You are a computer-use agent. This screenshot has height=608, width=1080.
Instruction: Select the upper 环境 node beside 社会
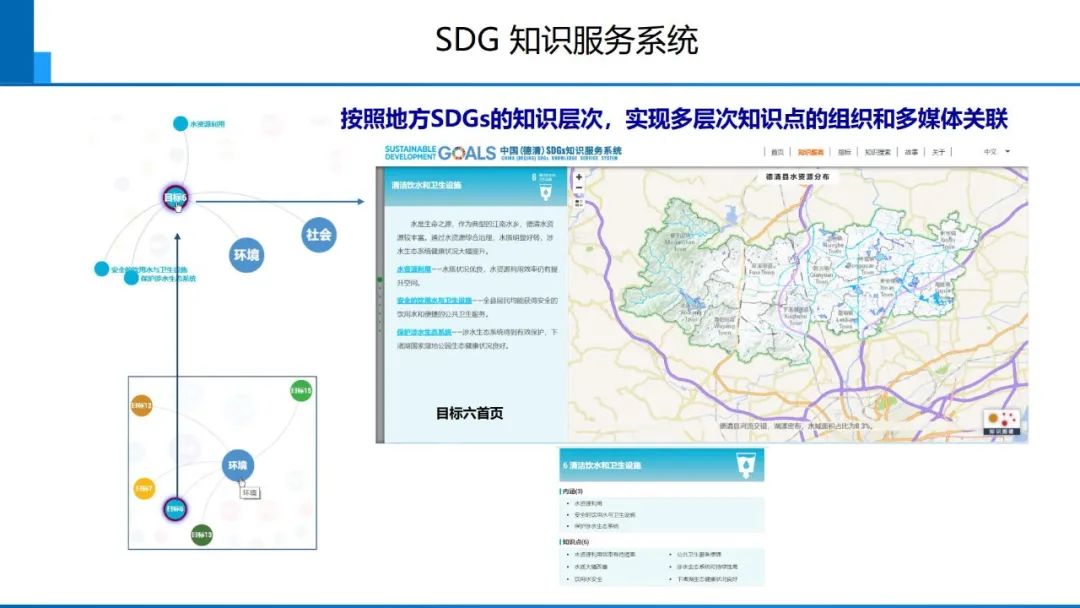pyautogui.click(x=246, y=255)
